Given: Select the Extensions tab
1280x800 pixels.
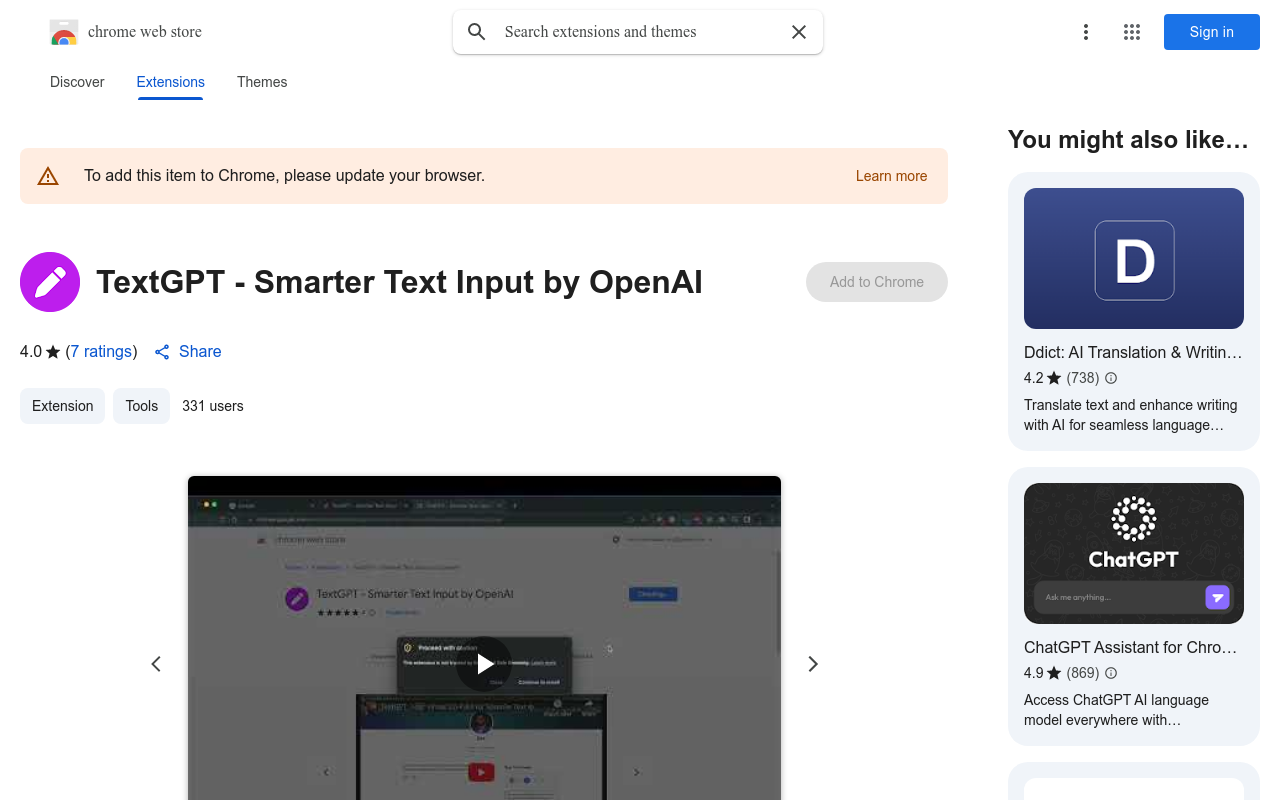Looking at the screenshot, I should (x=171, y=82).
